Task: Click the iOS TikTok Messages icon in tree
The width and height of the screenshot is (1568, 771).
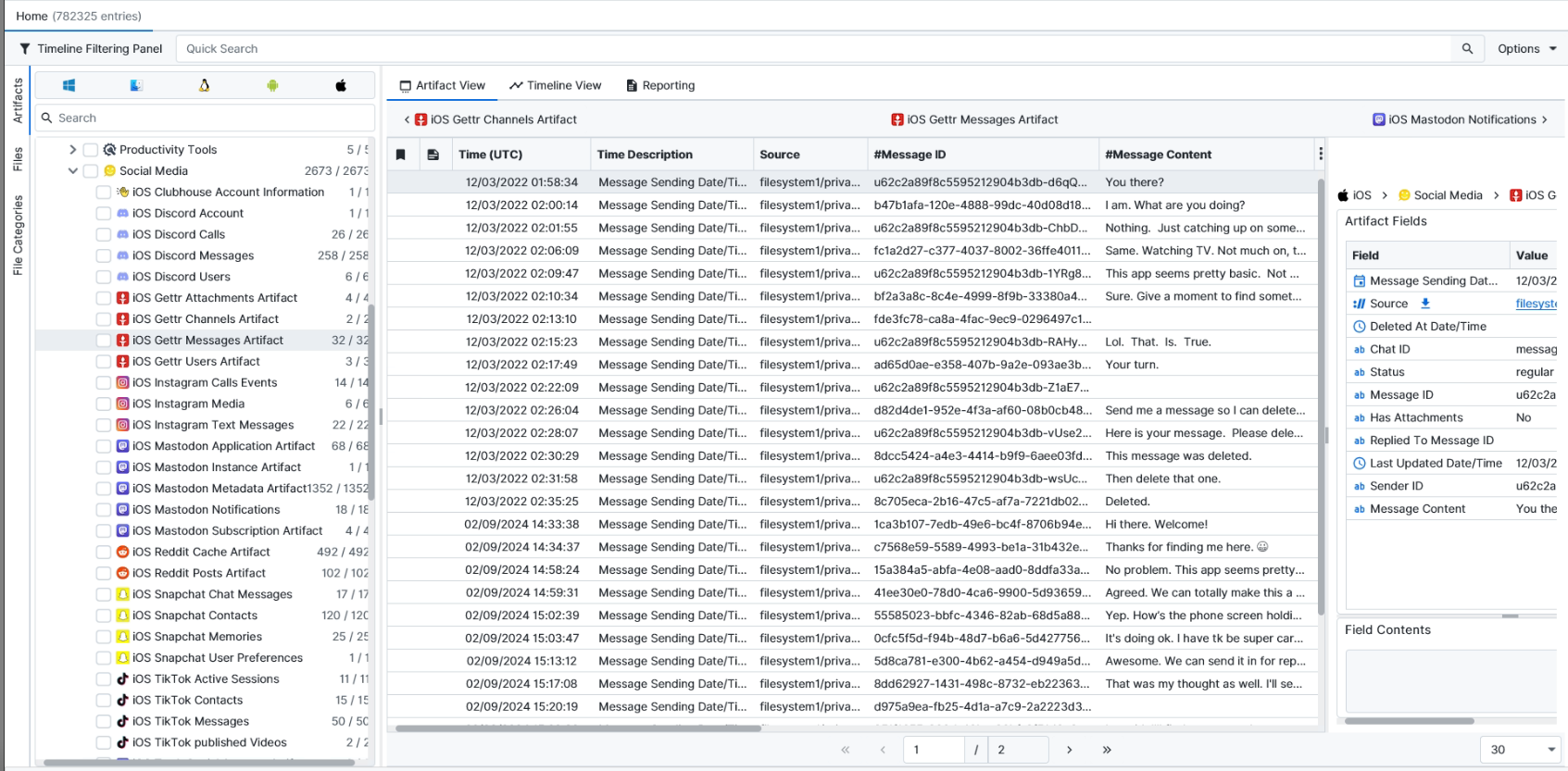Action: point(122,721)
